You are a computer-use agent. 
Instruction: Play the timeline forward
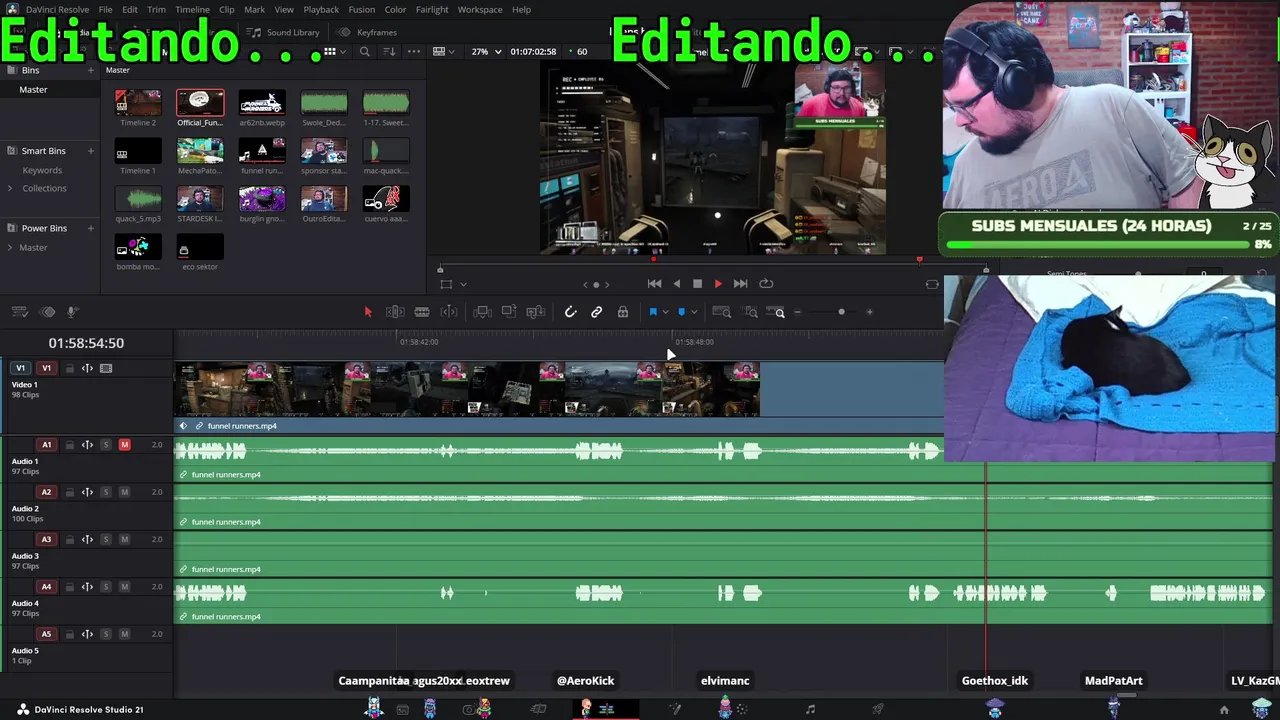[718, 284]
